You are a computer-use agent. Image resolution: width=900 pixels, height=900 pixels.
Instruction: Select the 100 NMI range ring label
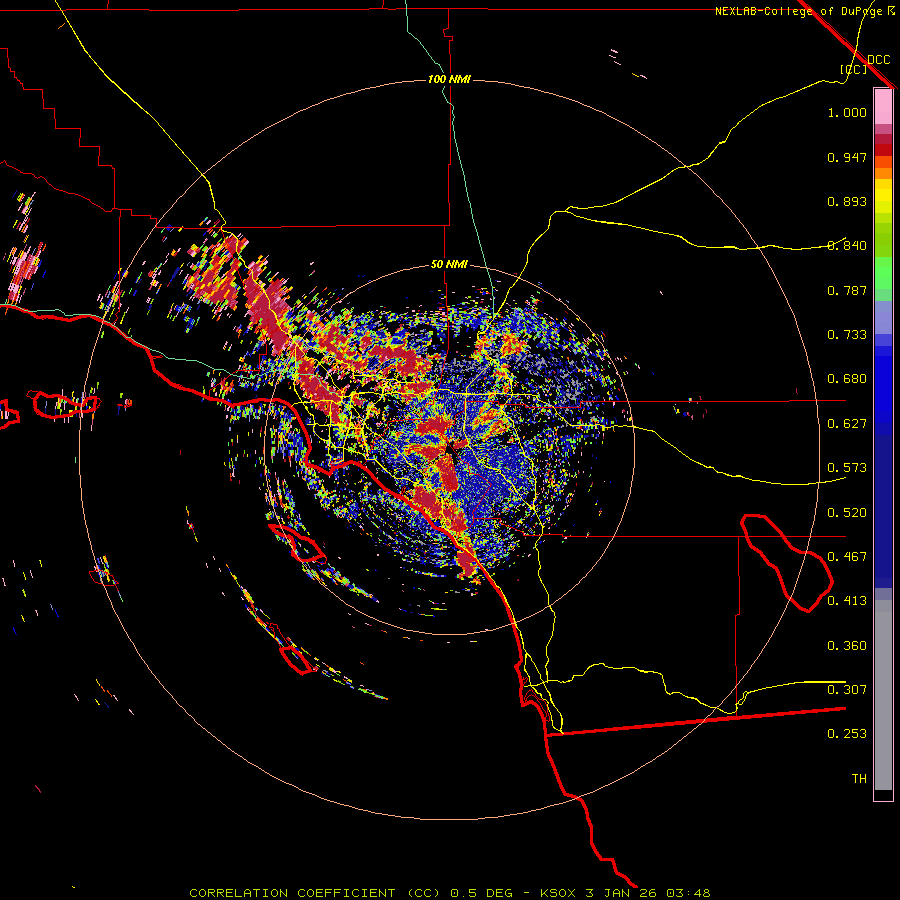tap(449, 79)
